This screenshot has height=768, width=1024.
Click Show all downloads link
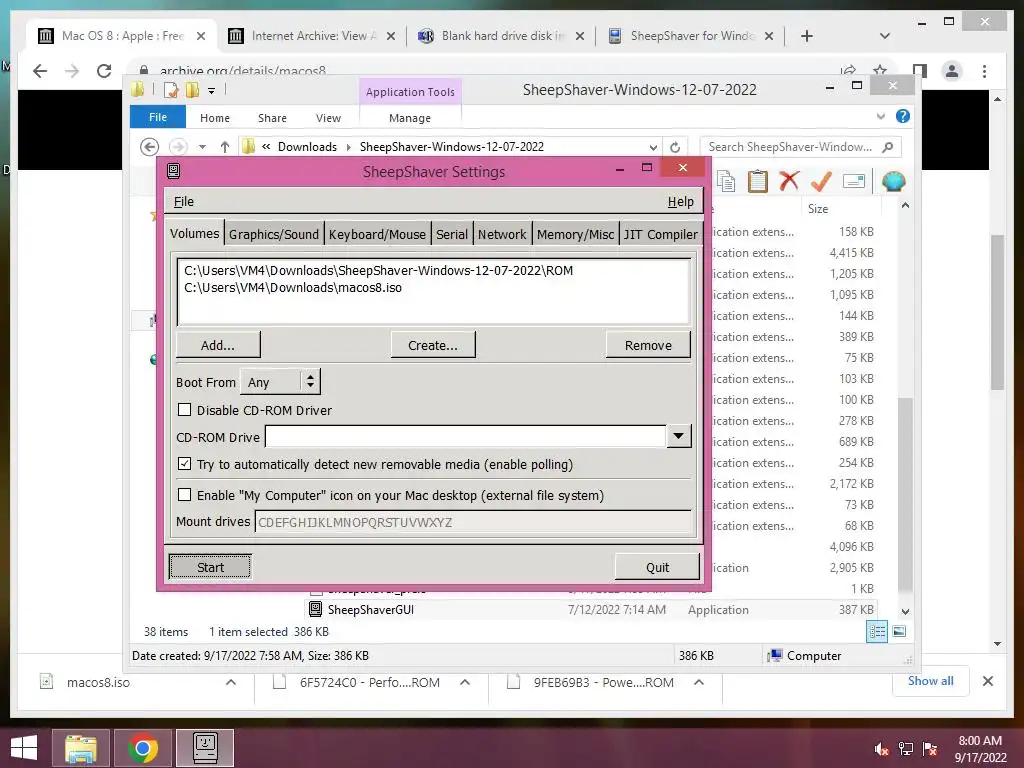[930, 681]
